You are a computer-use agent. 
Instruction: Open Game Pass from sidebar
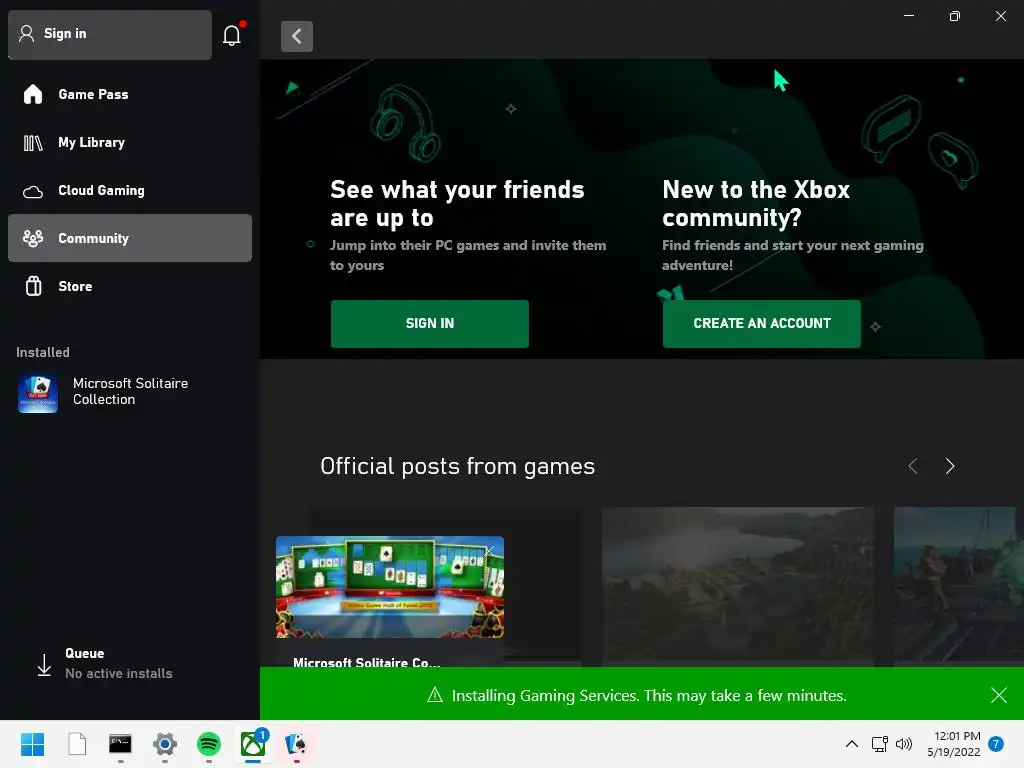(x=129, y=95)
